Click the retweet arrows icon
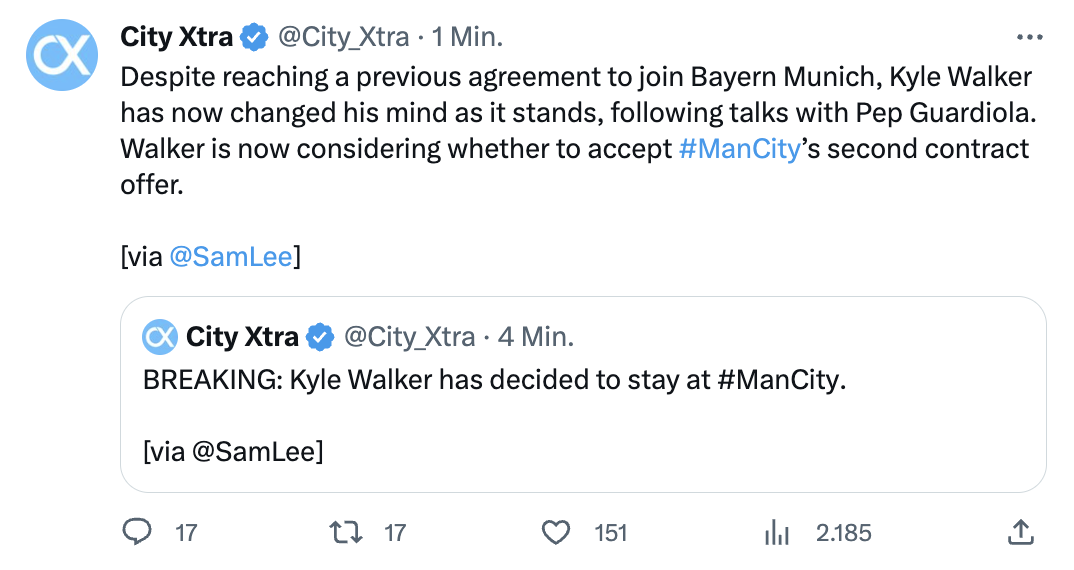The width and height of the screenshot is (1074, 570). [x=346, y=532]
